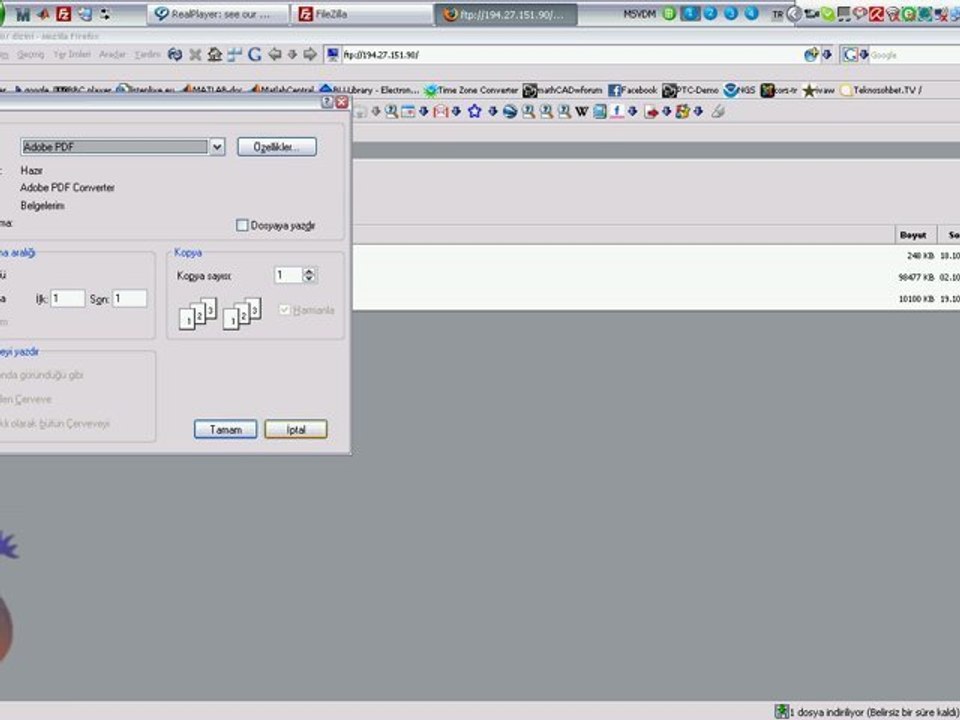The image size is (960, 720).
Task: Switch to MSVDM virtual desktop 3
Action: coord(730,13)
